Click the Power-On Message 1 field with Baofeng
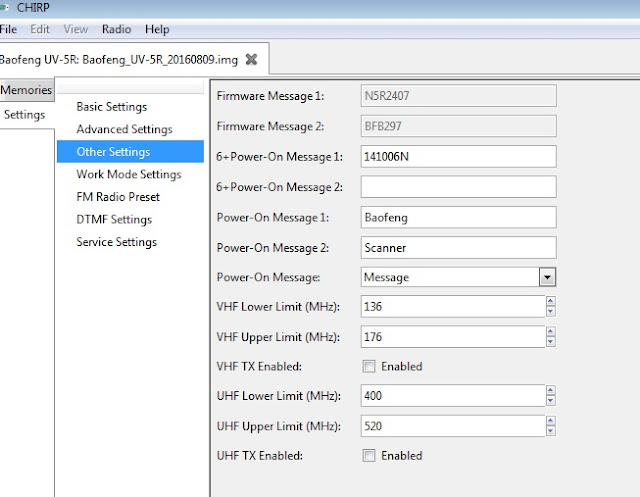This screenshot has height=497, width=640. coord(458,217)
